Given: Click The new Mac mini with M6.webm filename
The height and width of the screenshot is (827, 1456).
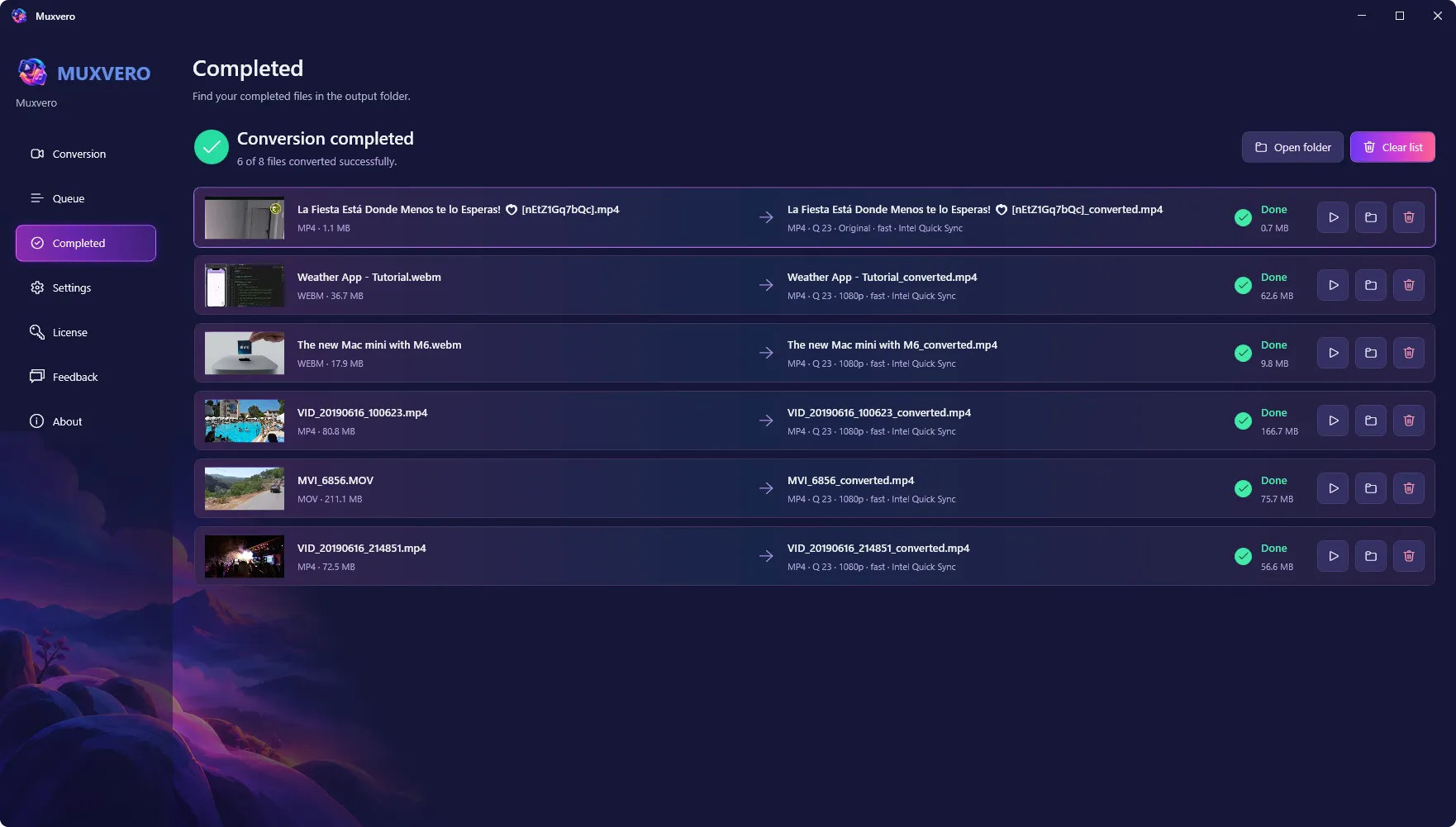Looking at the screenshot, I should [x=379, y=345].
